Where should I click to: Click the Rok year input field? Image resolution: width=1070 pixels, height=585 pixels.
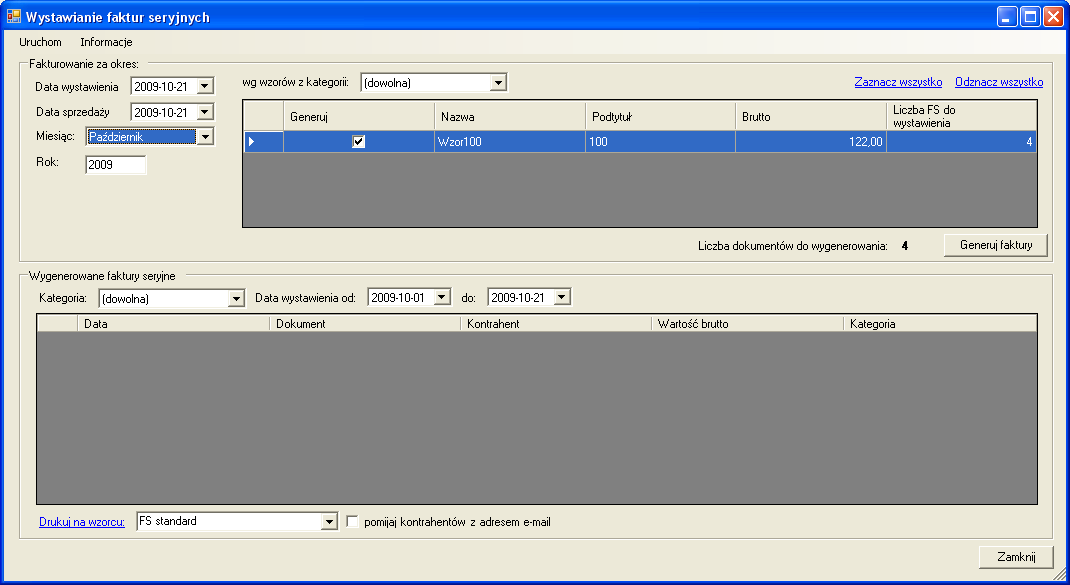tap(115, 165)
